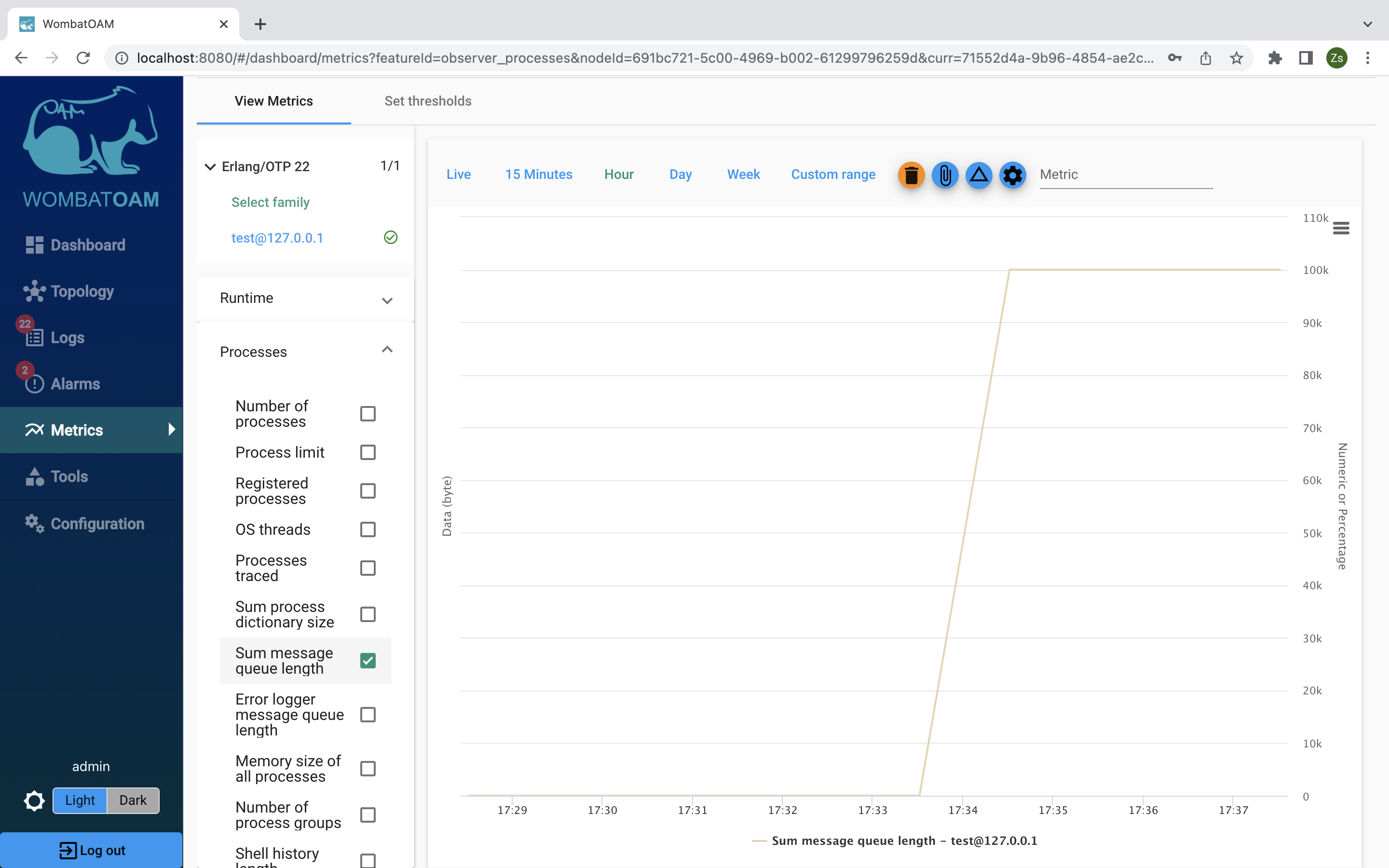Open the chart hamburger menu

1341,229
